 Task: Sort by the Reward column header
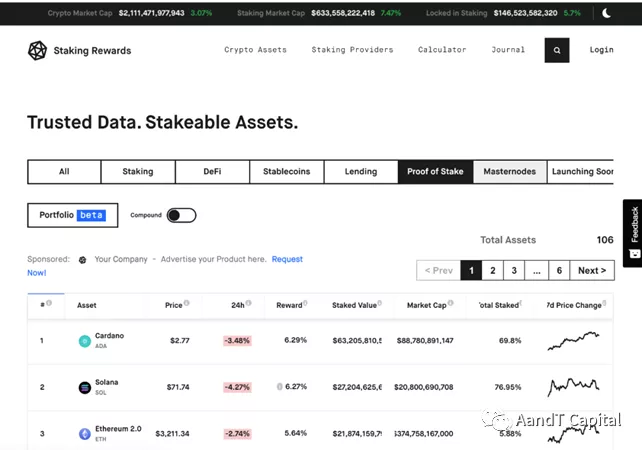(289, 305)
